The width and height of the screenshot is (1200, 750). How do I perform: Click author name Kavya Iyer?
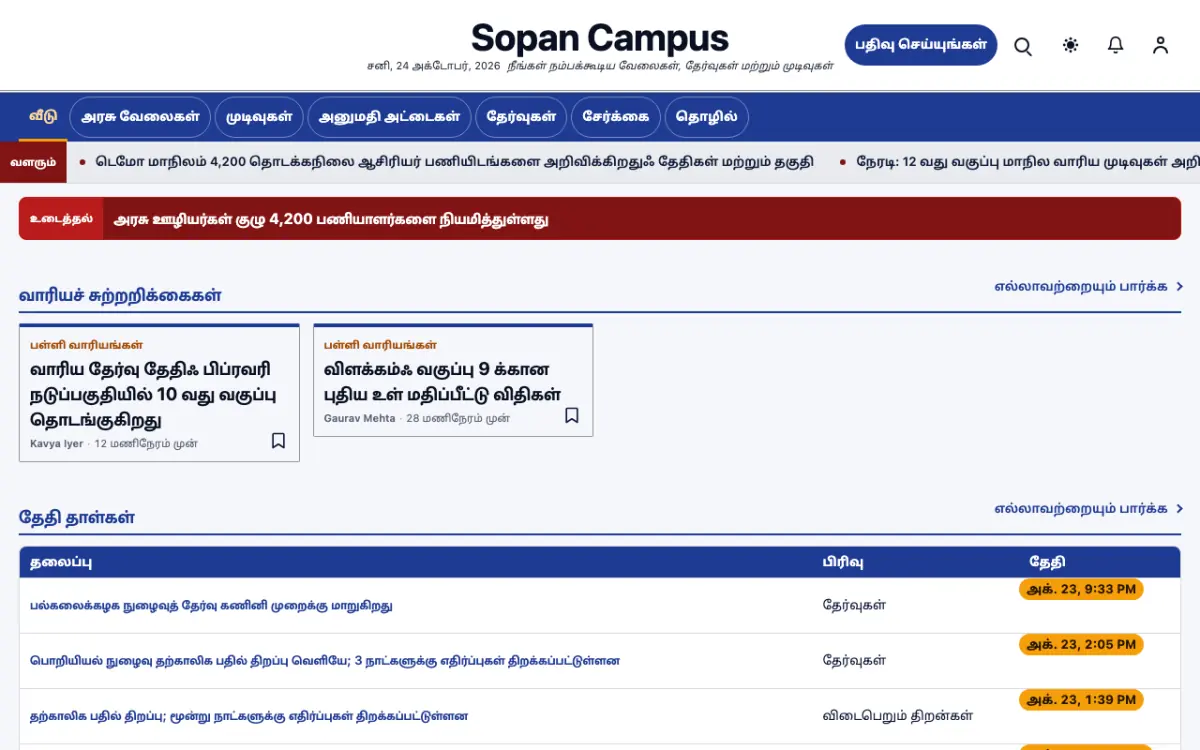(x=57, y=443)
